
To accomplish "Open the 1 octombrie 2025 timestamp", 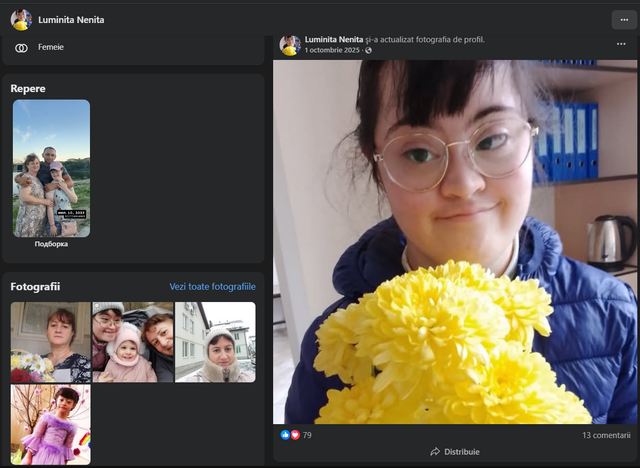I will tap(332, 50).
